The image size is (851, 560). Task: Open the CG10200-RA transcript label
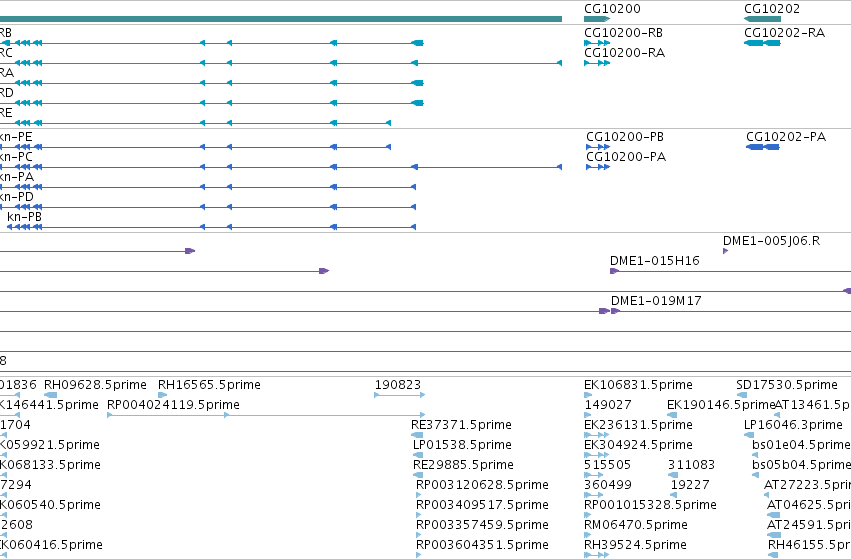click(624, 53)
